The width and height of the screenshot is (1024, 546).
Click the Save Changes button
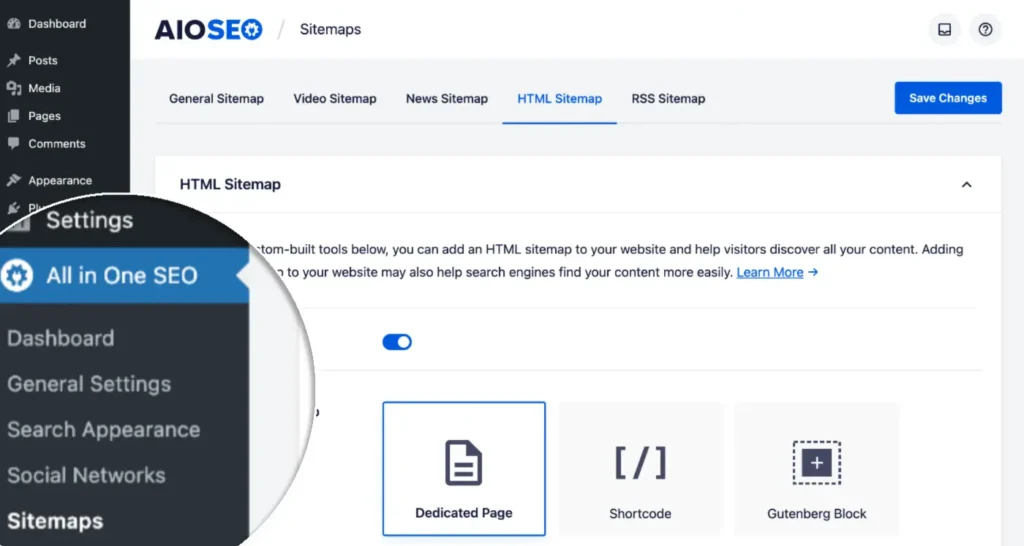(x=948, y=98)
